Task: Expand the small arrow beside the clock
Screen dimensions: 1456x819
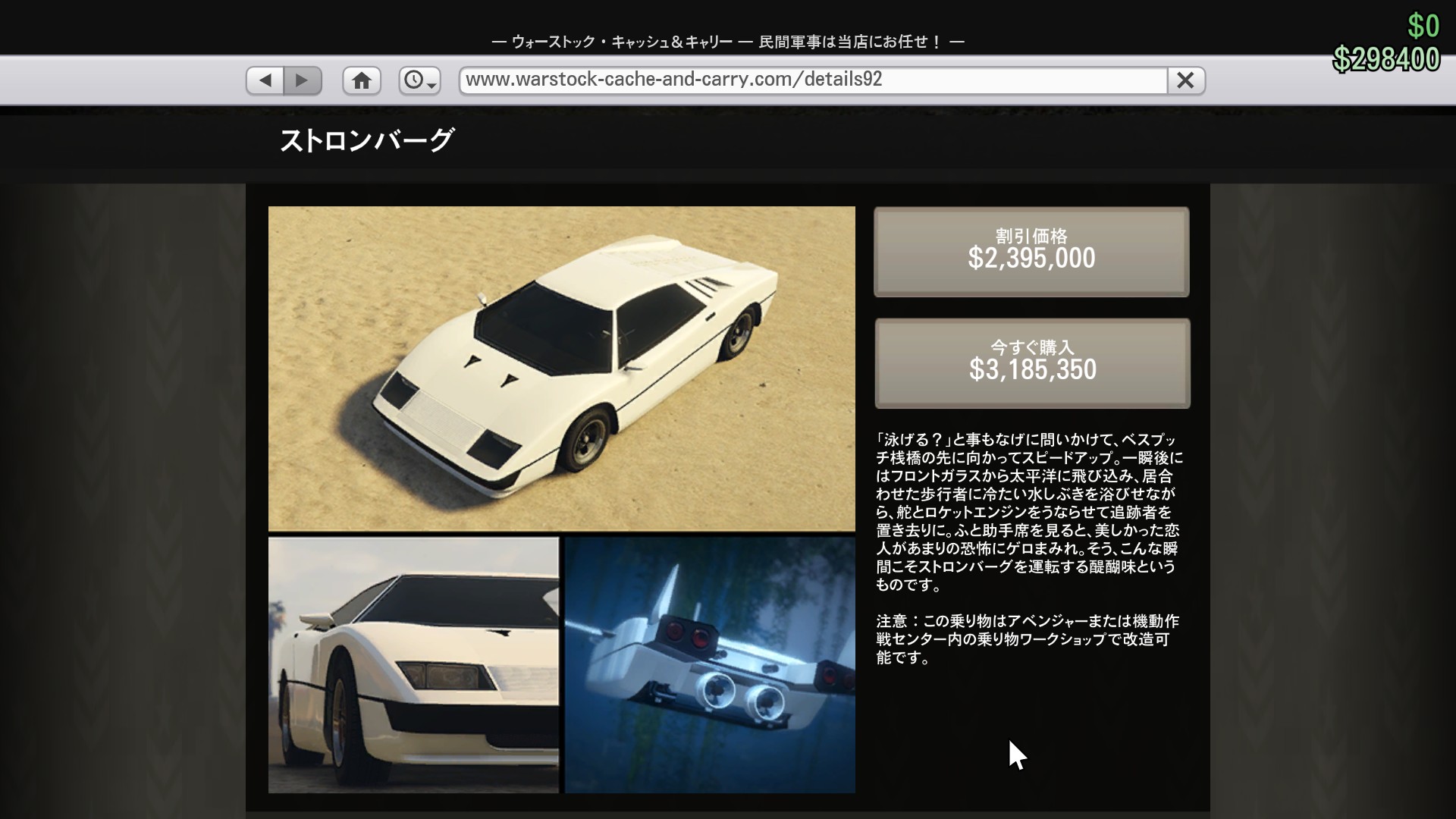Action: click(x=432, y=83)
